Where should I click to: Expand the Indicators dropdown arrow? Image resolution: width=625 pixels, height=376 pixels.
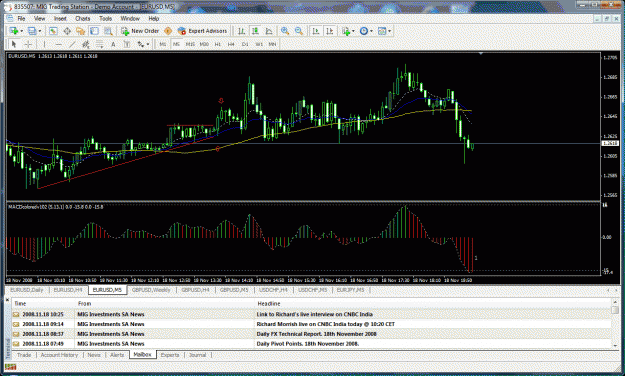pos(353,31)
